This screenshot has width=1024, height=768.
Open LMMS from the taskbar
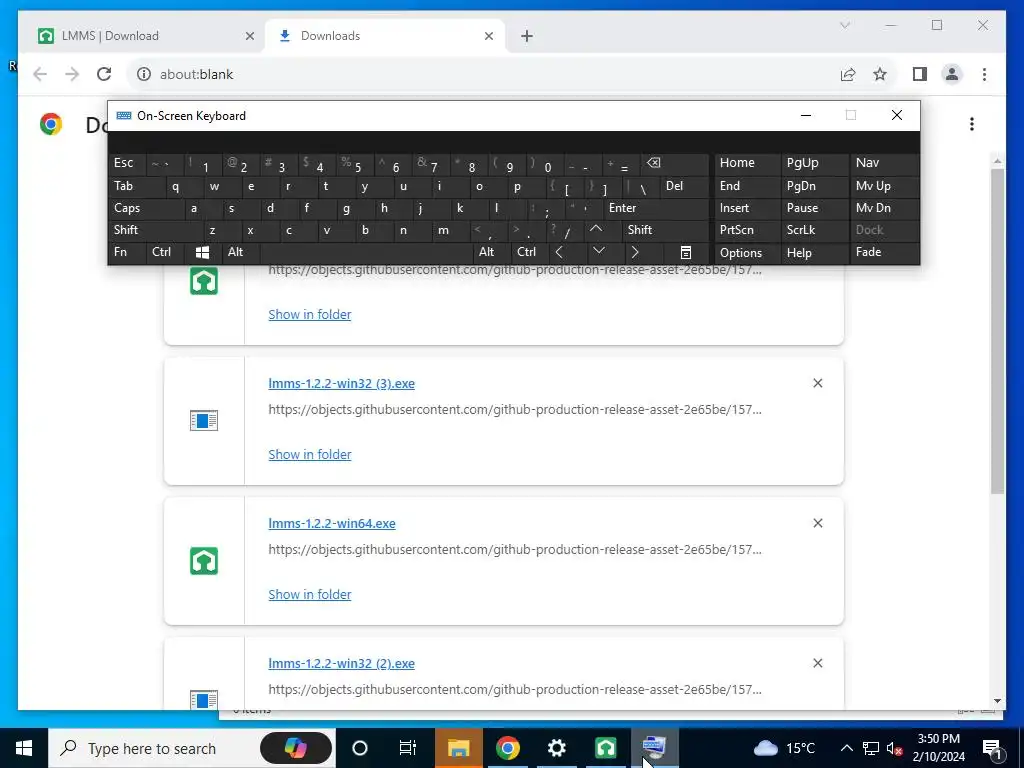[x=605, y=748]
